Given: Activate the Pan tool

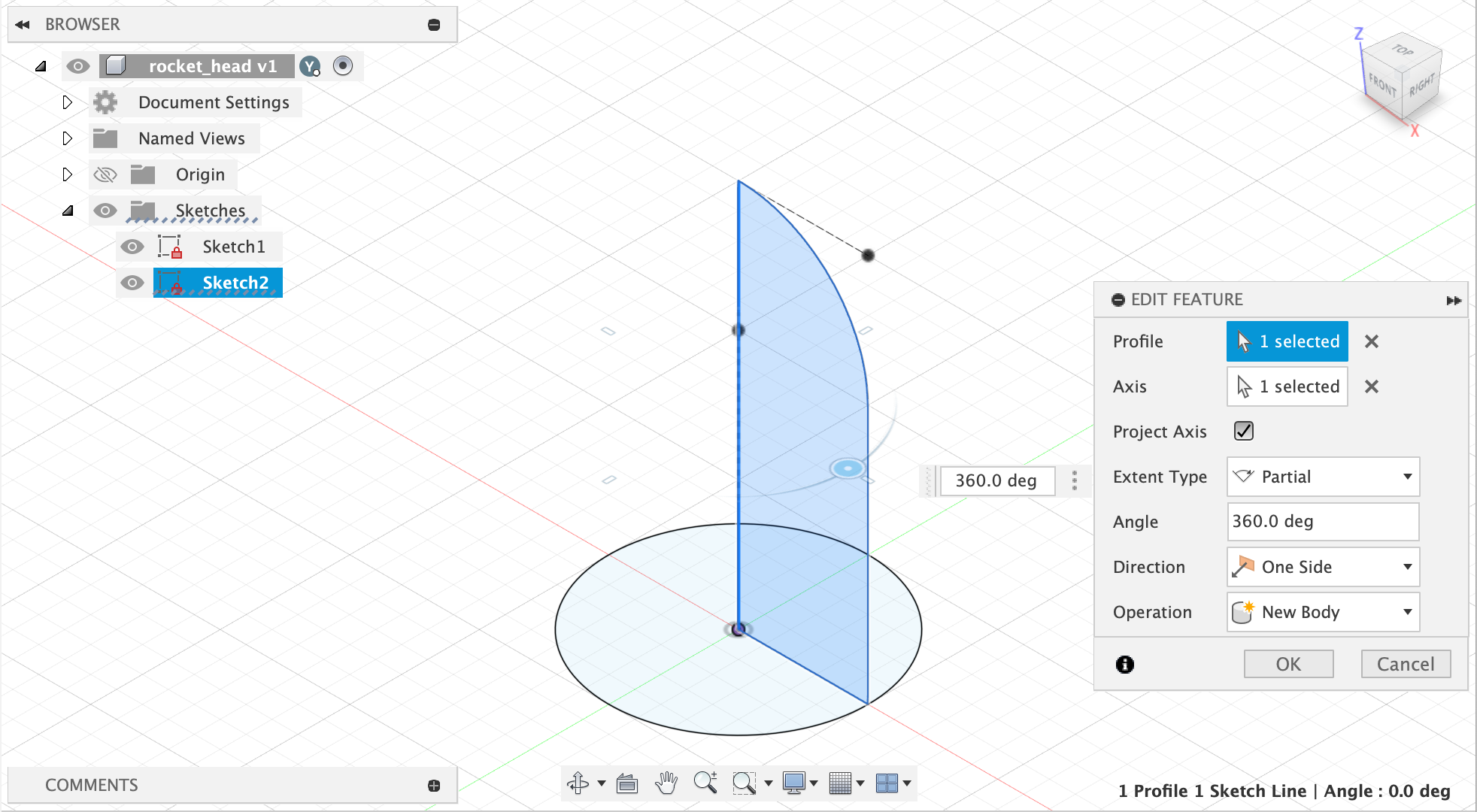Looking at the screenshot, I should 667,783.
